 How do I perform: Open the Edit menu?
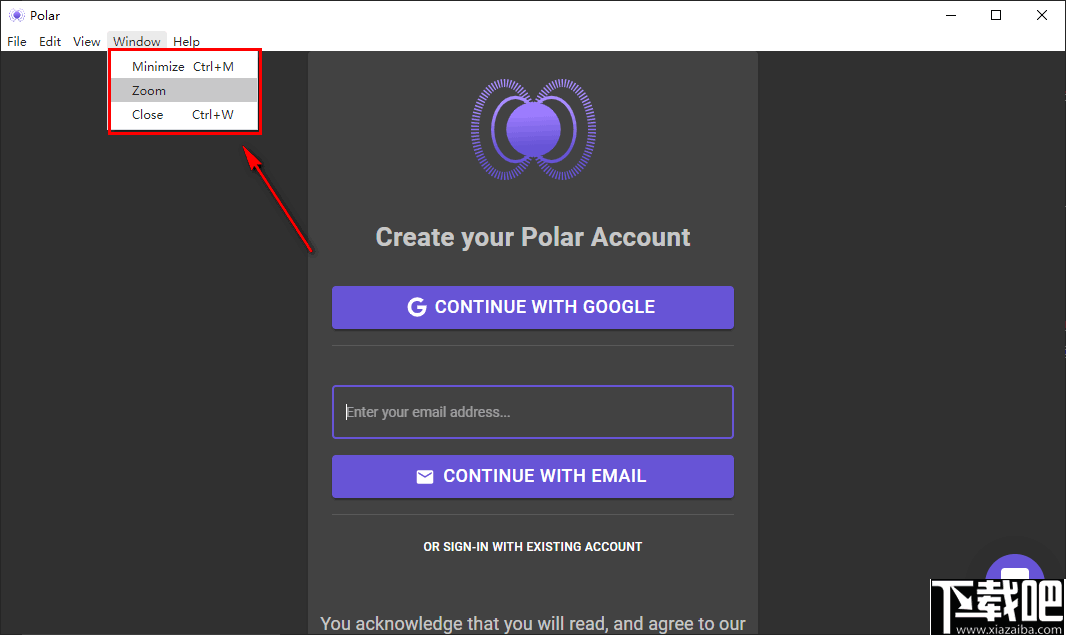click(49, 41)
